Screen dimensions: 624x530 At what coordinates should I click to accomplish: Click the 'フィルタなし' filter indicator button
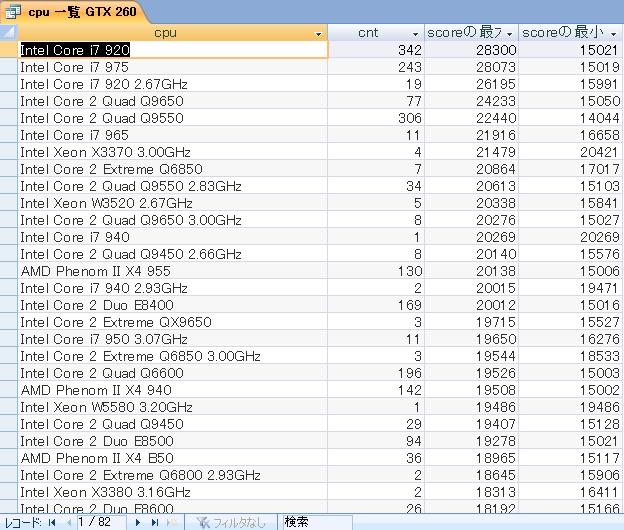(x=231, y=522)
